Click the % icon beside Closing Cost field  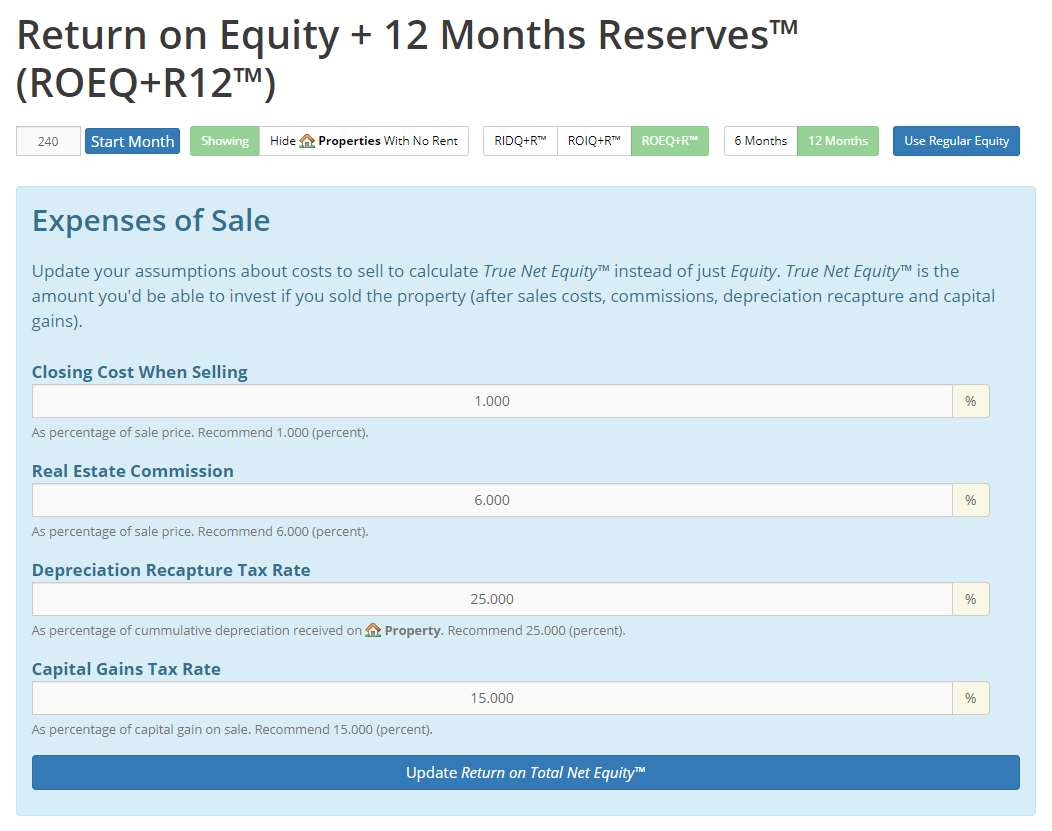[x=969, y=400]
